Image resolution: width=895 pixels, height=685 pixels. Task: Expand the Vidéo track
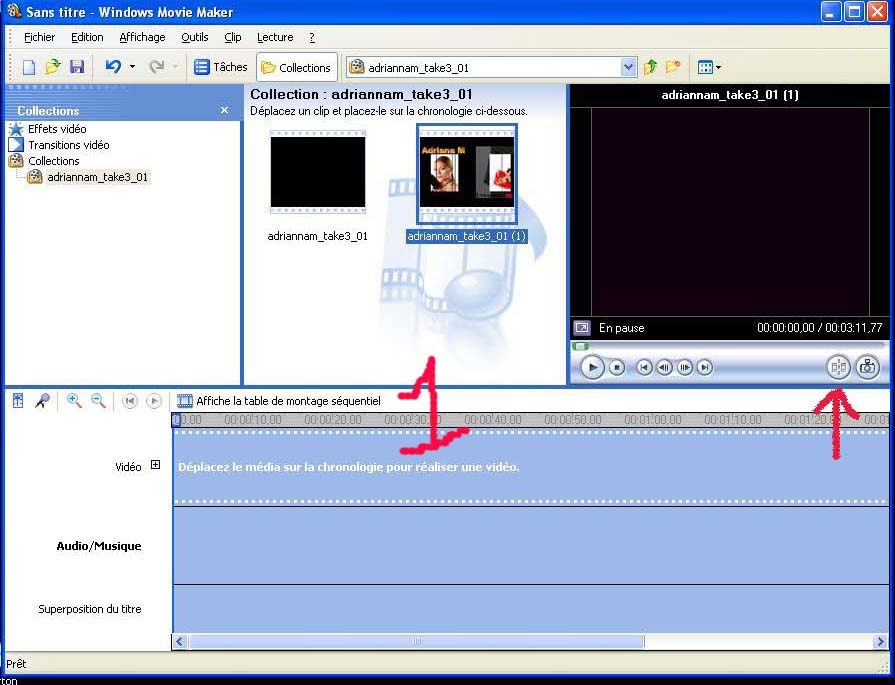[x=155, y=465]
